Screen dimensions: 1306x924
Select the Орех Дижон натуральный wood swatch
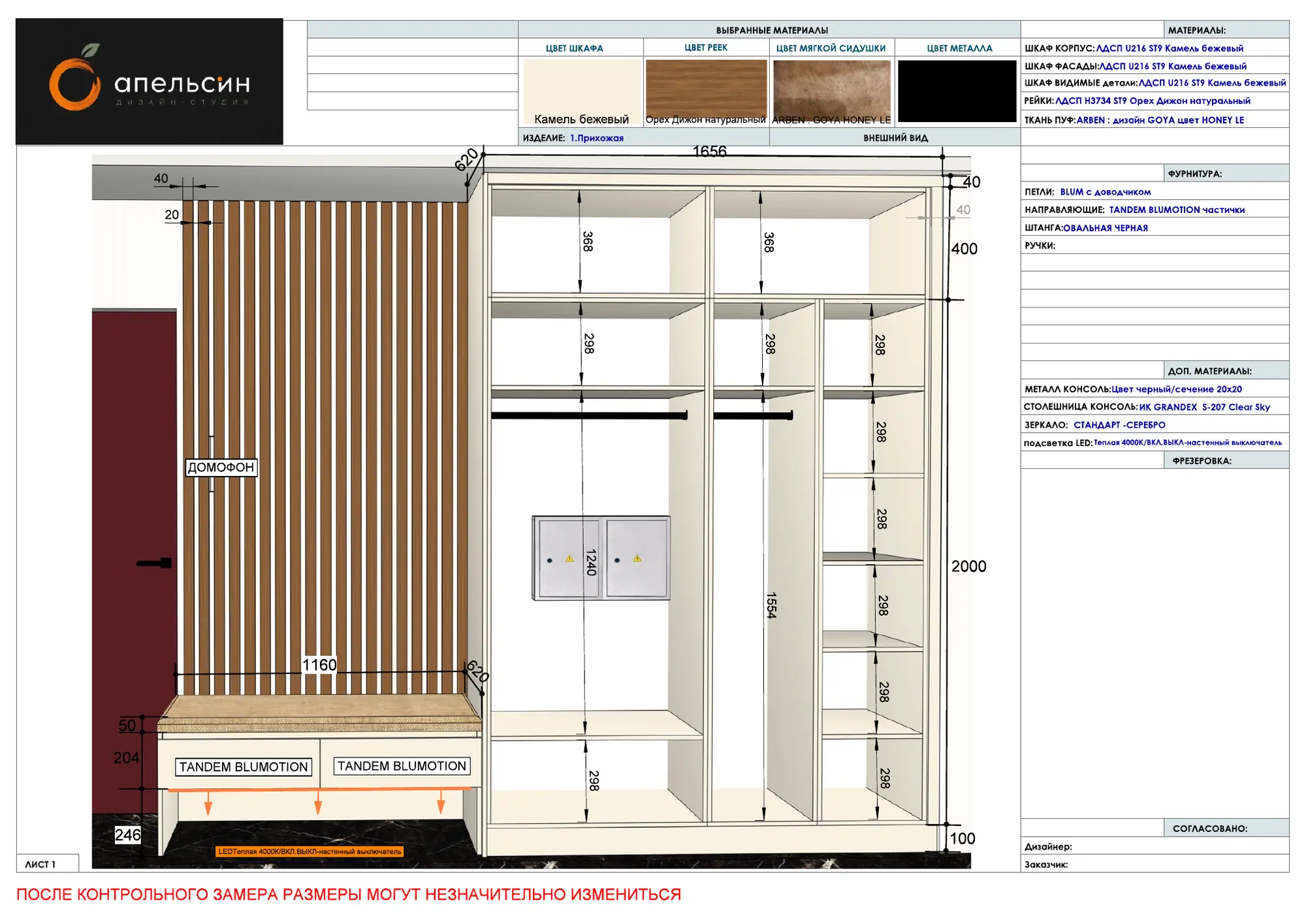click(x=706, y=91)
